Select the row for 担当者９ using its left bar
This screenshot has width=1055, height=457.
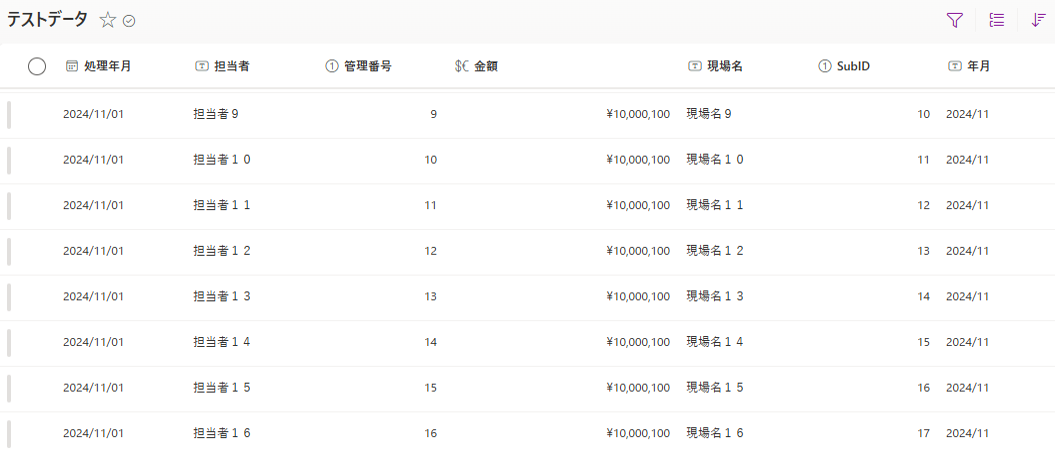coord(9,114)
